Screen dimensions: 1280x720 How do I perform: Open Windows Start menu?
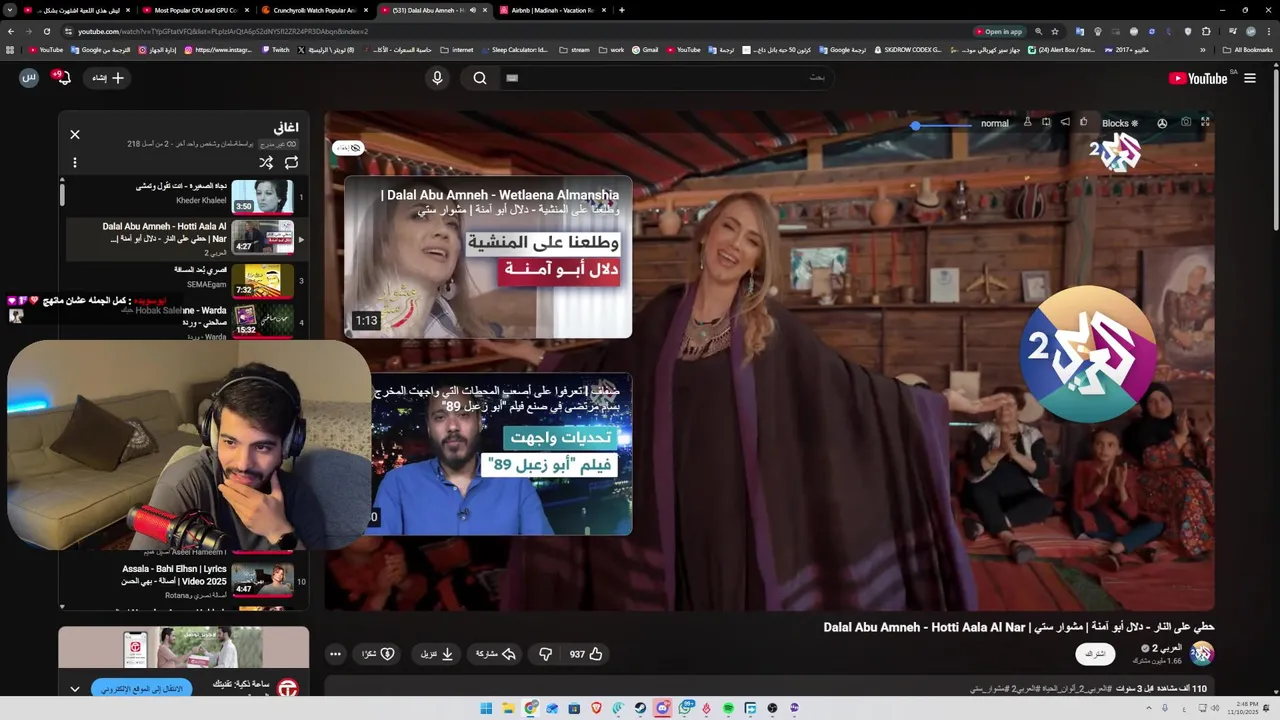[486, 708]
